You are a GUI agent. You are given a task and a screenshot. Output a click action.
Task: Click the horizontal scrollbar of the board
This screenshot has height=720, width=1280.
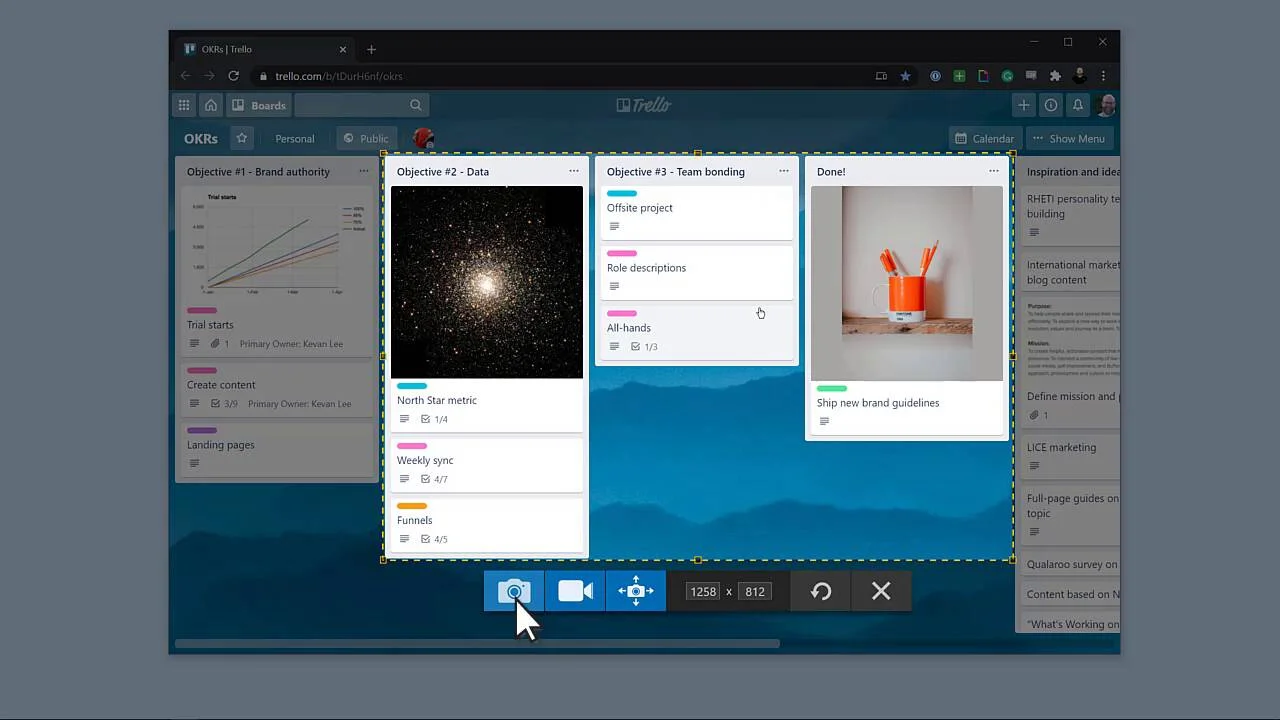pyautogui.click(x=477, y=643)
